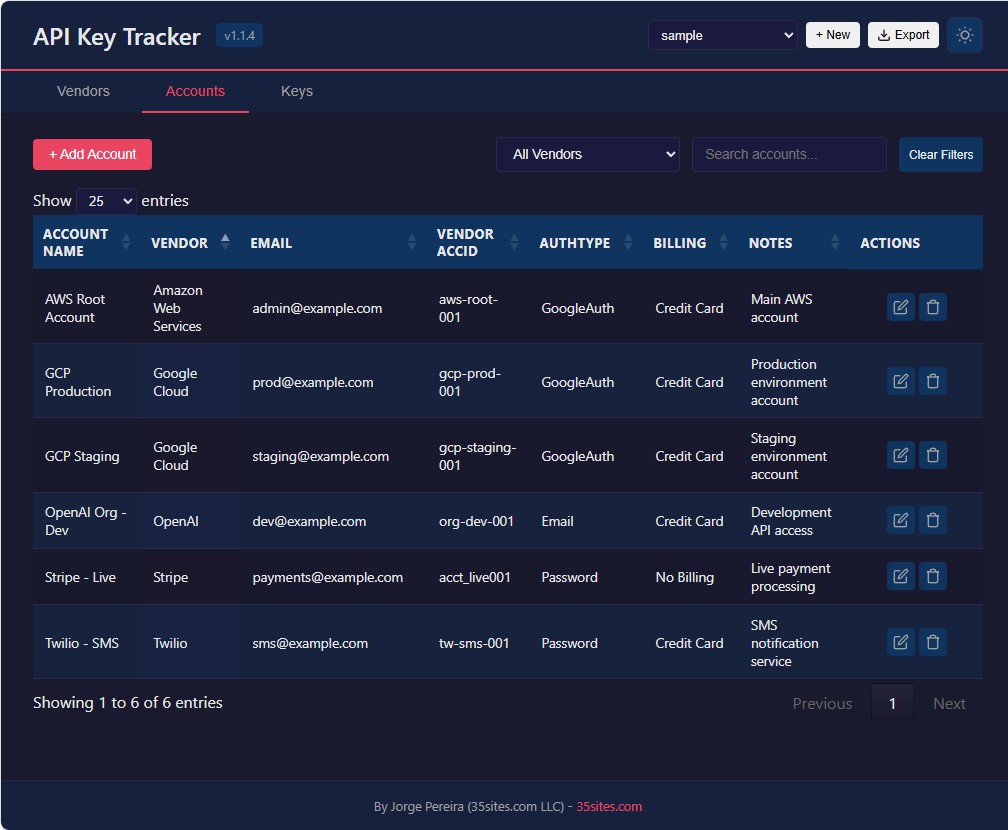Click the org-dev-001 vendor ID cell
1008x830 pixels.
(x=476, y=521)
